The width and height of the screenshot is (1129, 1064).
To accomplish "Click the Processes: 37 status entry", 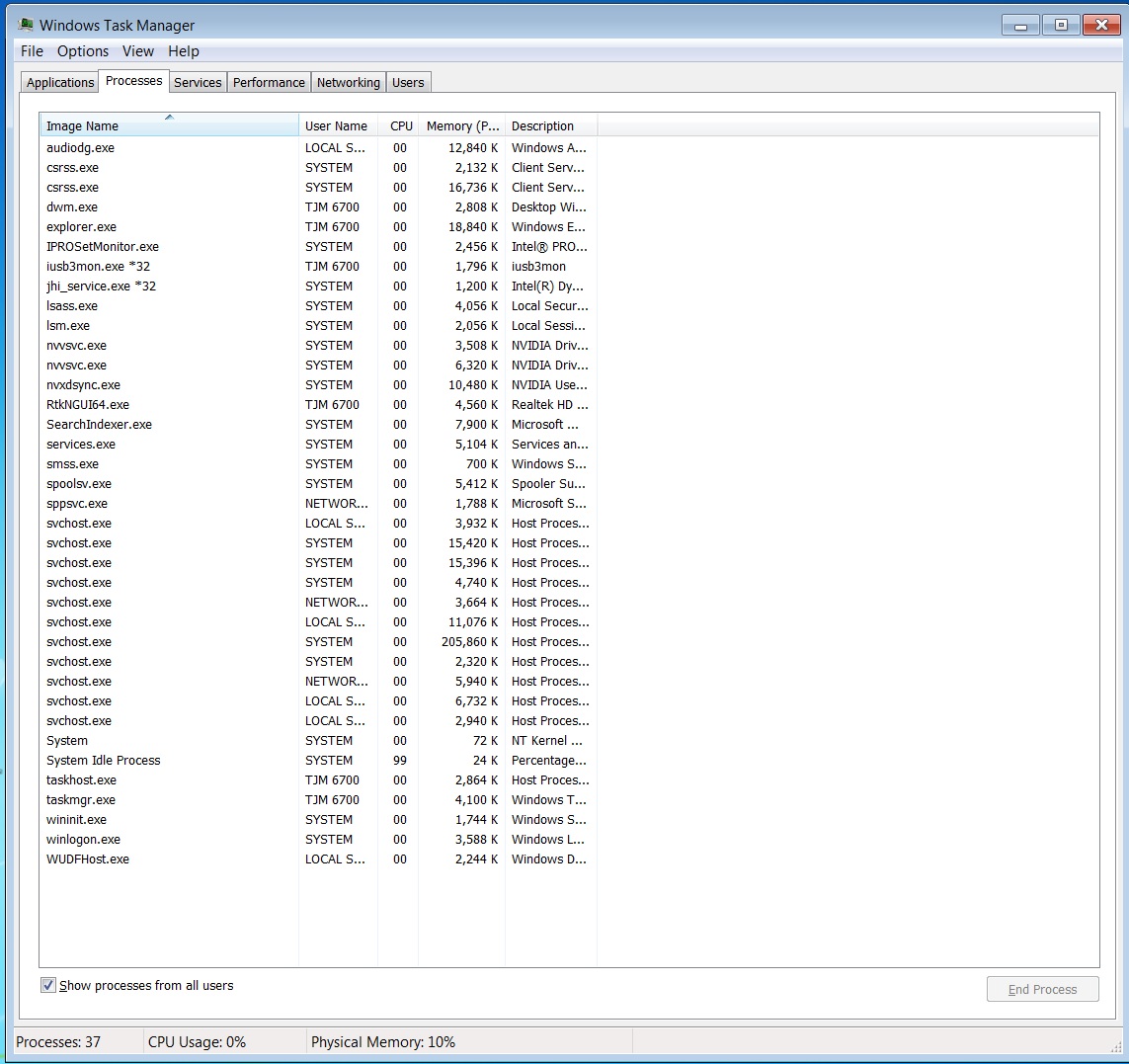I will (x=58, y=1042).
